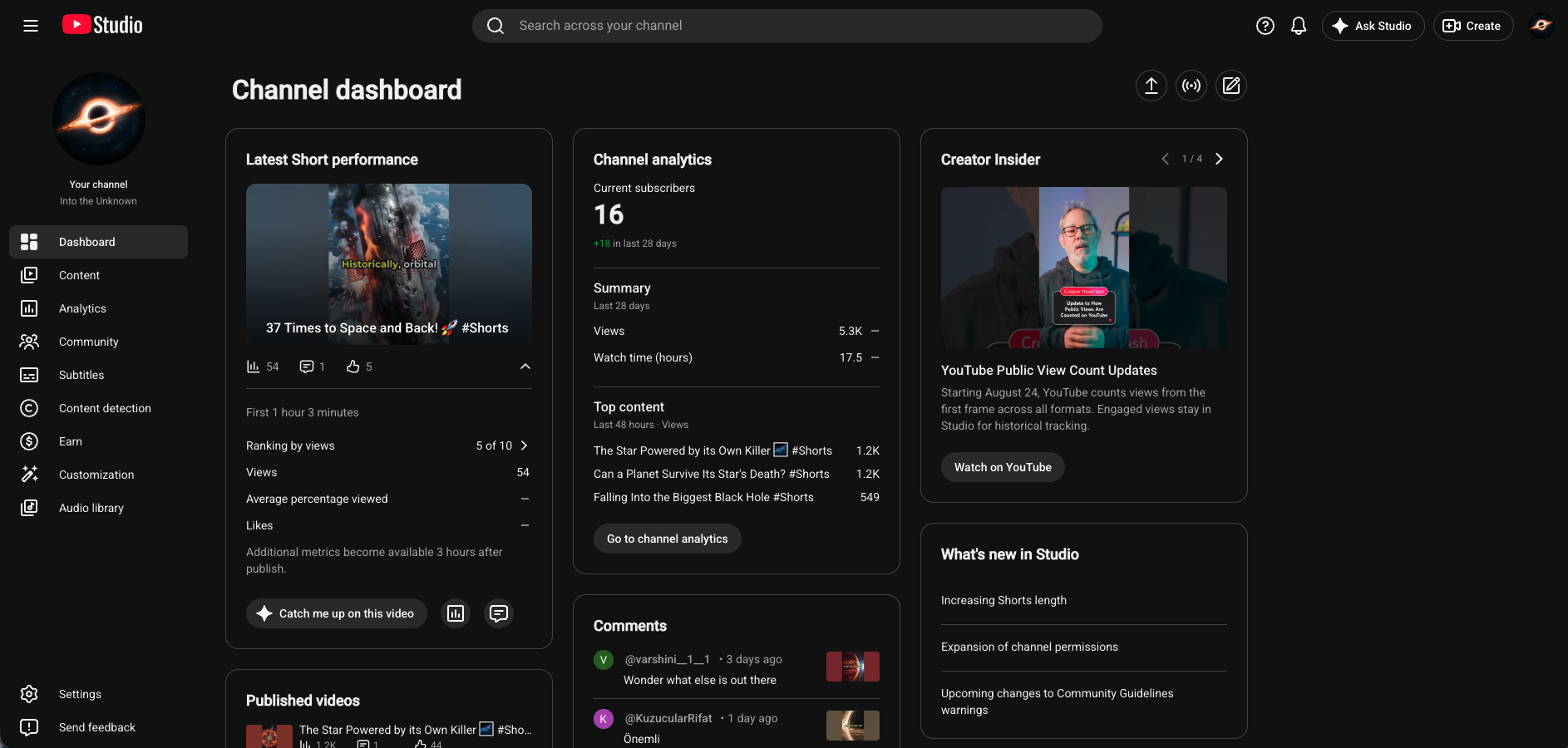The width and height of the screenshot is (1568, 748).
Task: Open Settings in the sidebar
Action: [x=98, y=694]
